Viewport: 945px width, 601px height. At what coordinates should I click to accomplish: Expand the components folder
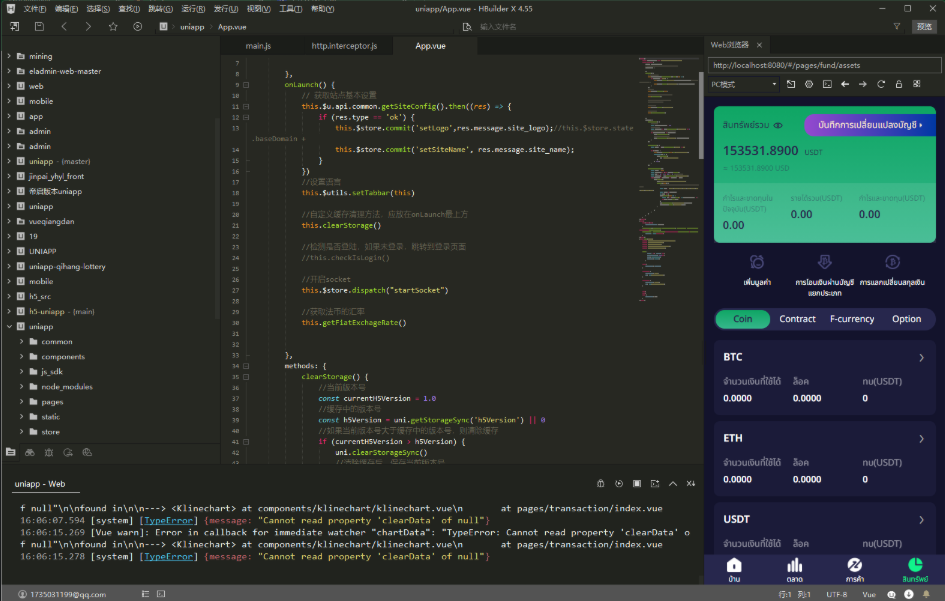[22, 357]
